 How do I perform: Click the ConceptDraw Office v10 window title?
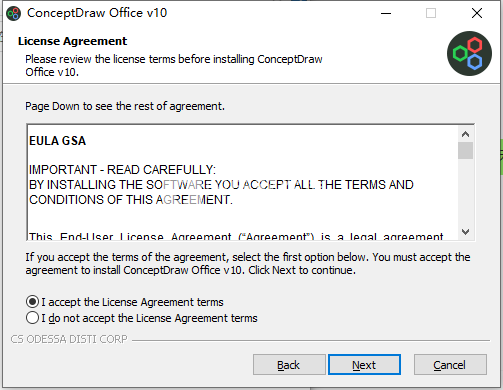tap(97, 13)
